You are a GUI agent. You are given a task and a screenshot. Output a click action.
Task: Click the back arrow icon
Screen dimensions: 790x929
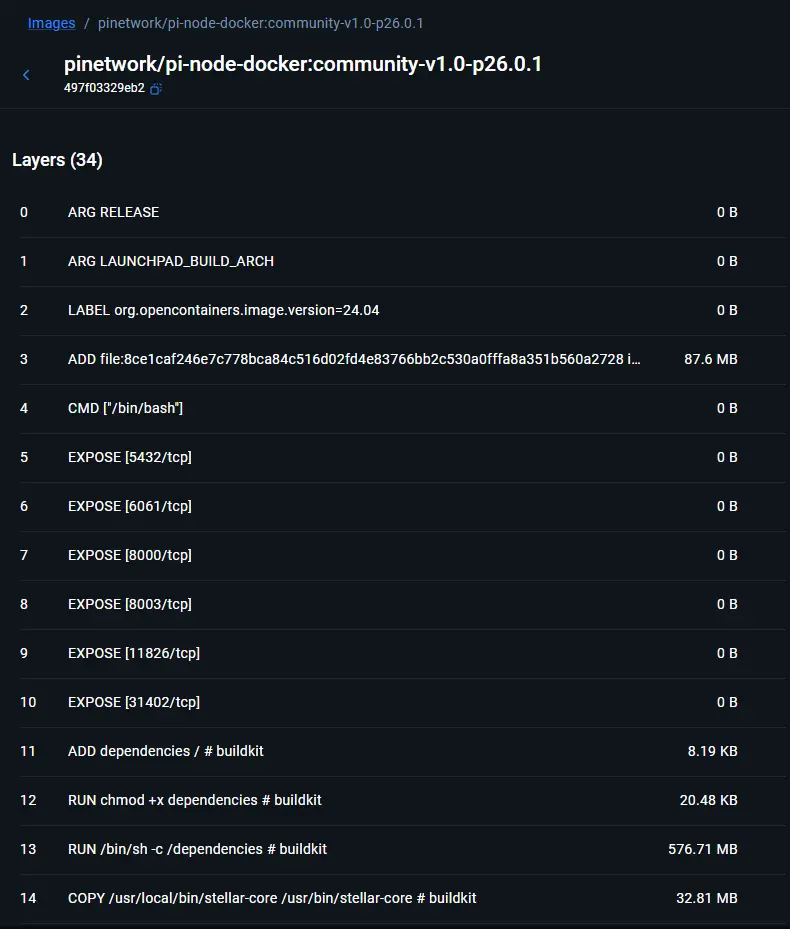[x=26, y=75]
